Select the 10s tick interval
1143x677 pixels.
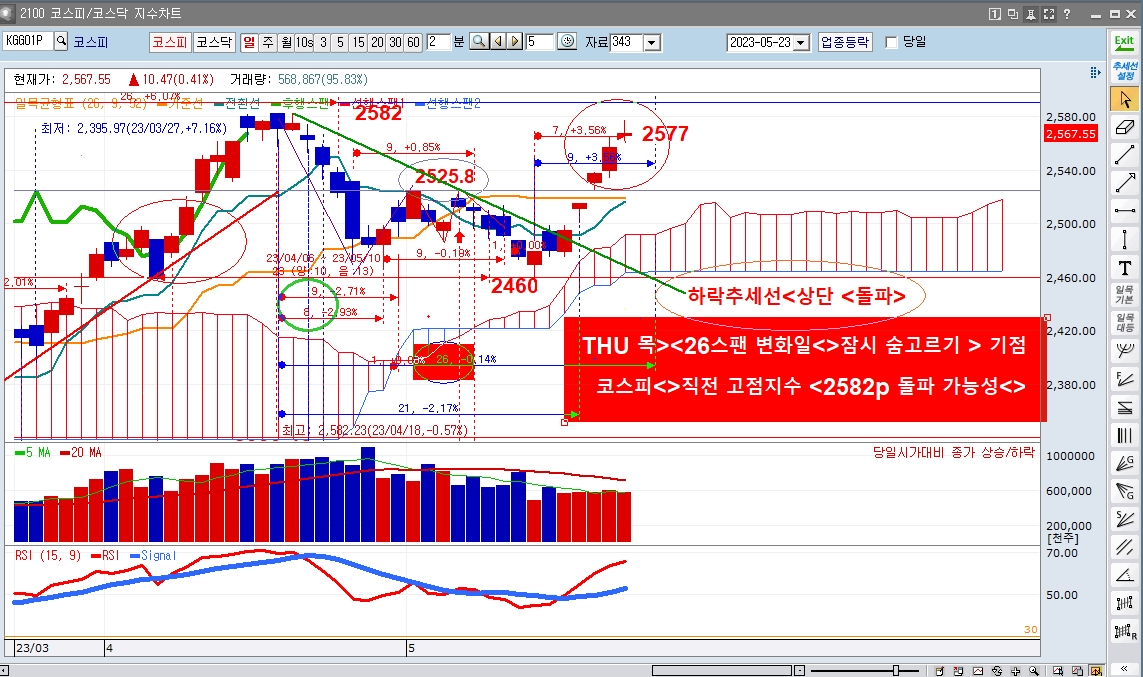coord(305,42)
